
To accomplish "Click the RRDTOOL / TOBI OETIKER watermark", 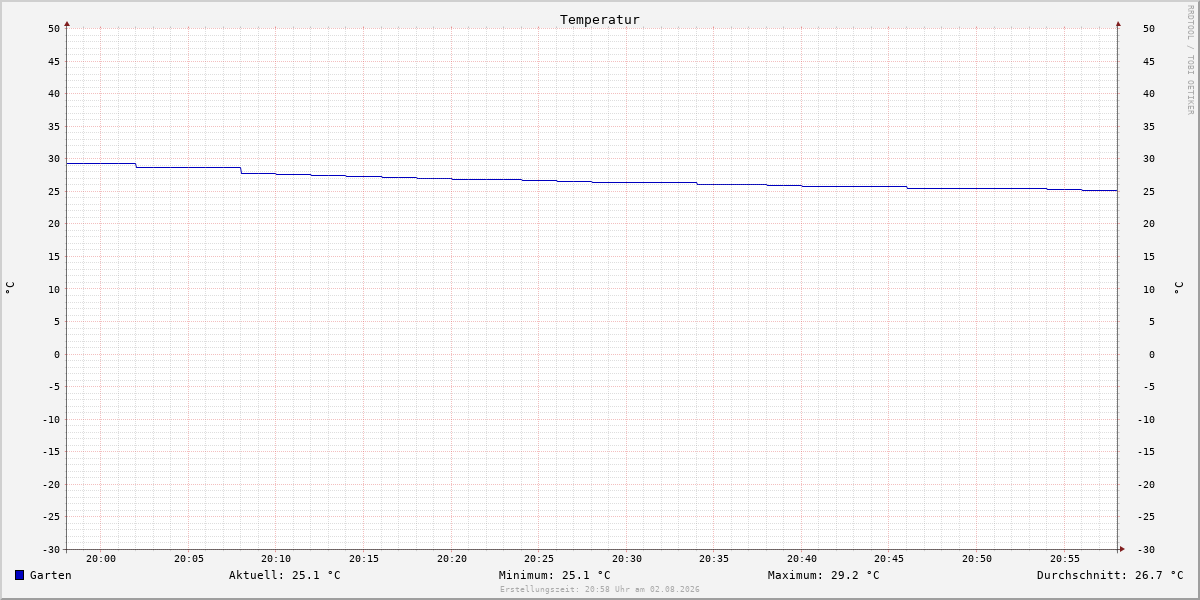I will tap(1190, 60).
